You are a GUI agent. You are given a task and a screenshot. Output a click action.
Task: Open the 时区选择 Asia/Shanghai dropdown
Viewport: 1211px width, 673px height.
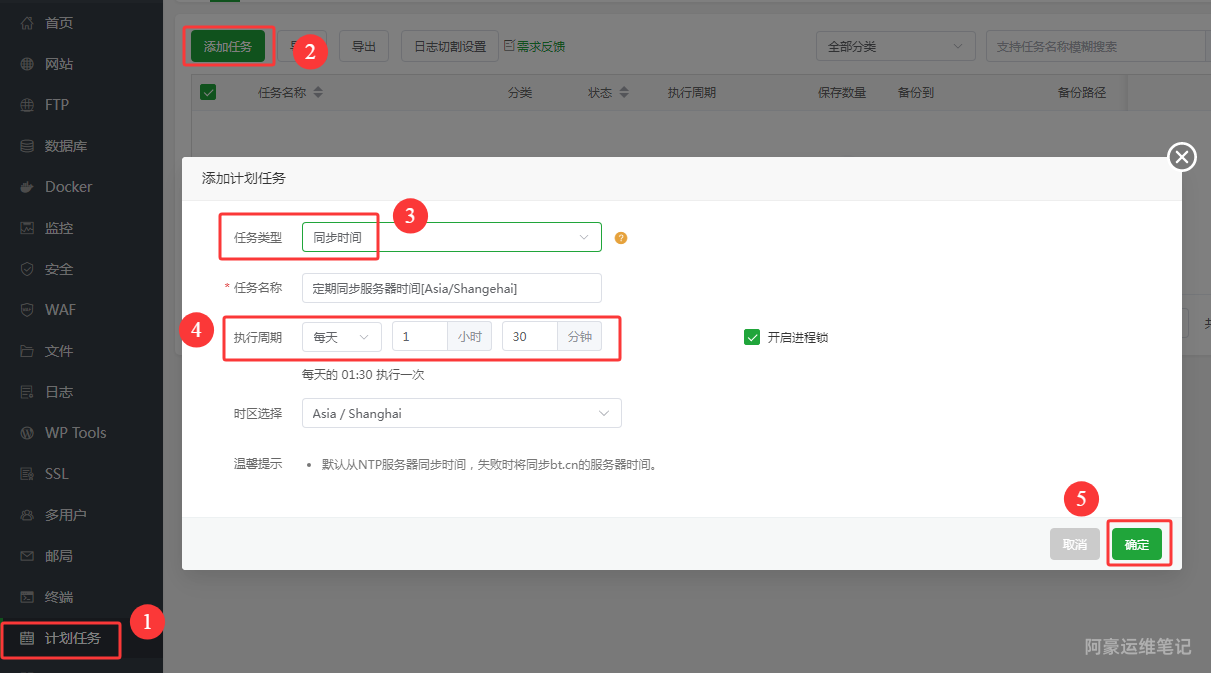click(x=461, y=413)
